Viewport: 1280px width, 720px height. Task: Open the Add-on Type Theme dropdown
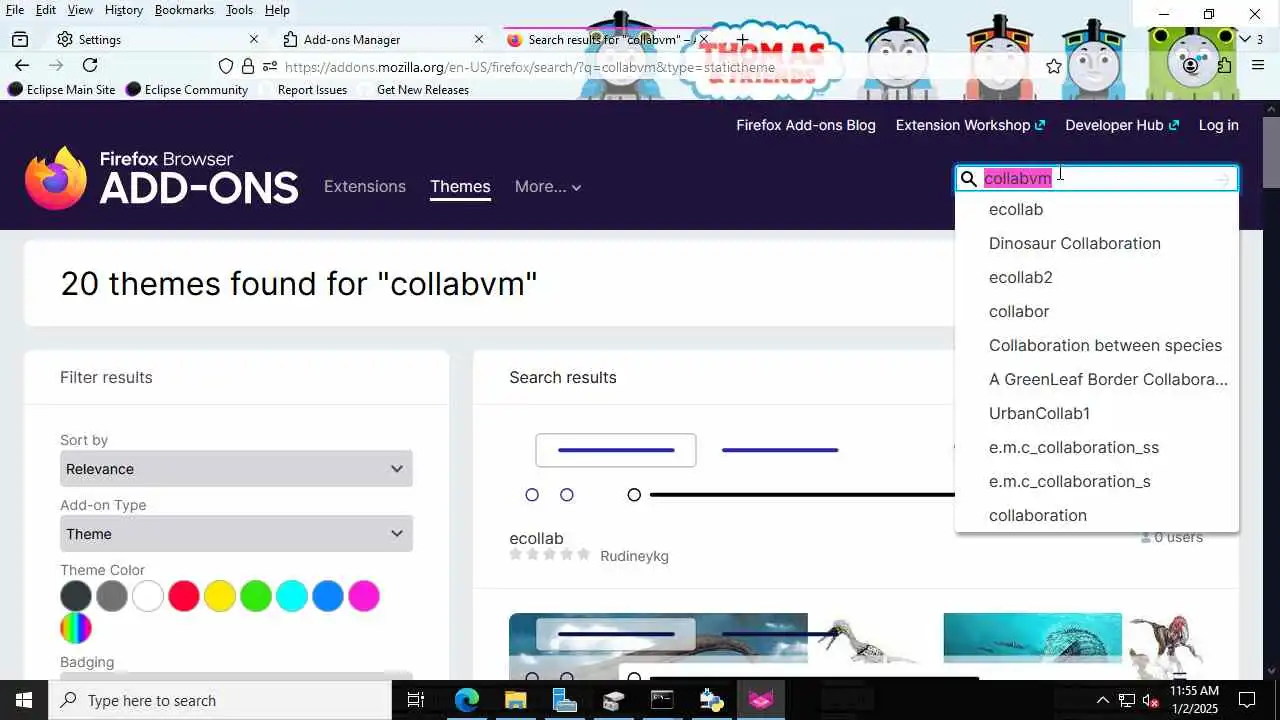[x=236, y=534]
